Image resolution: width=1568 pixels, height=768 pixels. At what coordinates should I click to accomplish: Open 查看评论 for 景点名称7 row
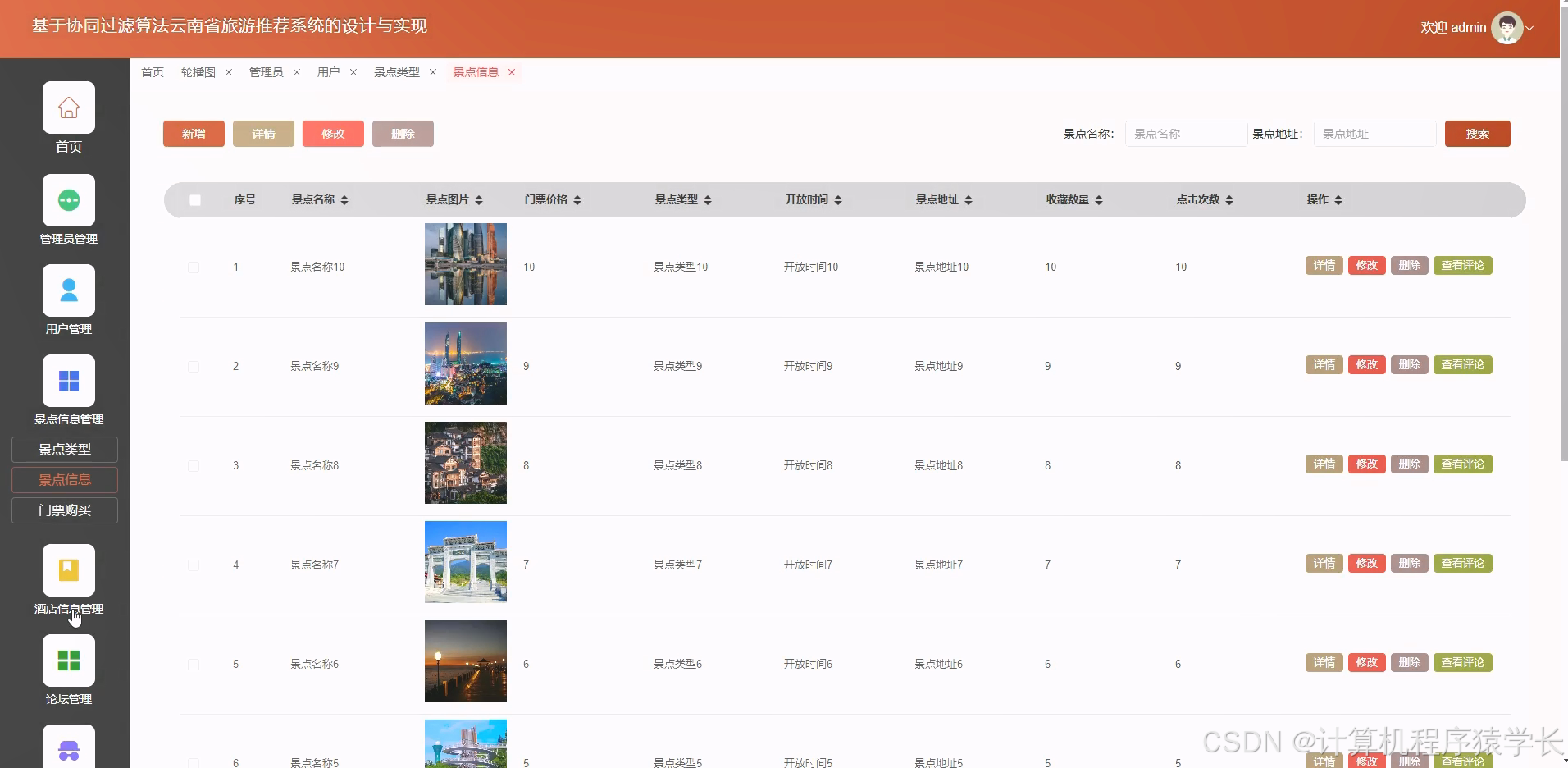point(1463,564)
